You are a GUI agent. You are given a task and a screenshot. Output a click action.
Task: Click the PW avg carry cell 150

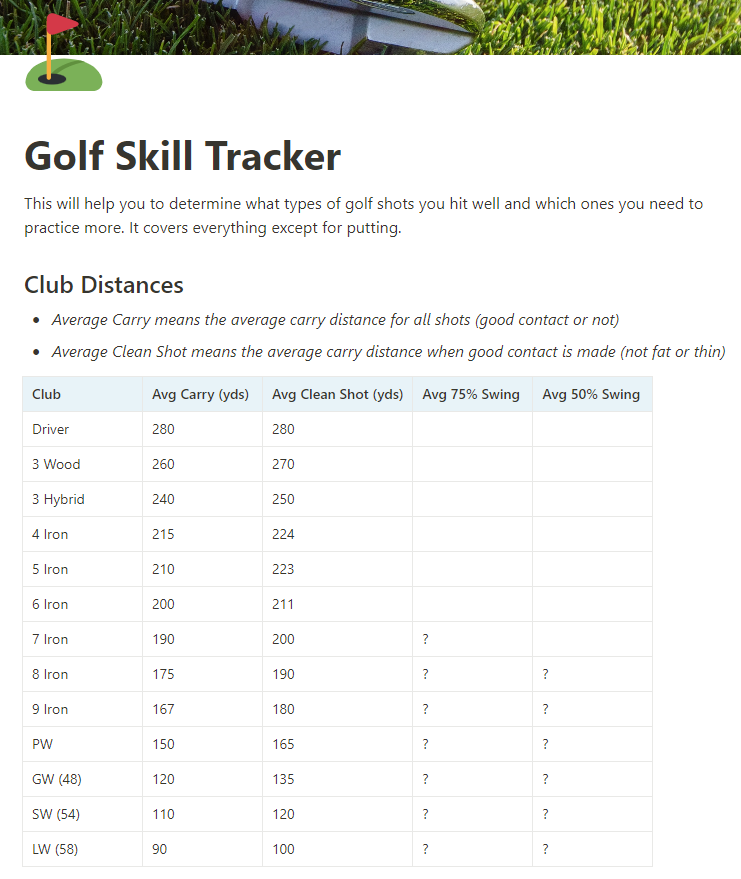click(x=202, y=744)
